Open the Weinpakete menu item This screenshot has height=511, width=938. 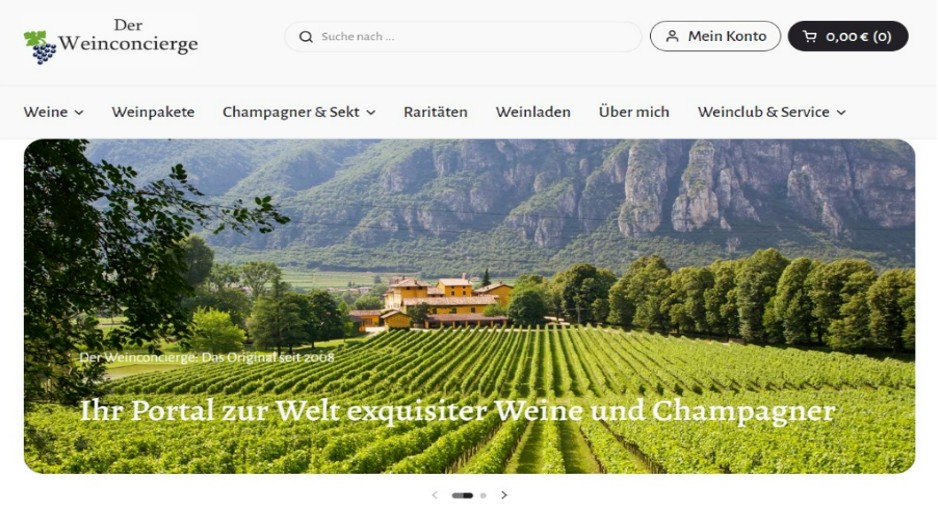click(153, 112)
